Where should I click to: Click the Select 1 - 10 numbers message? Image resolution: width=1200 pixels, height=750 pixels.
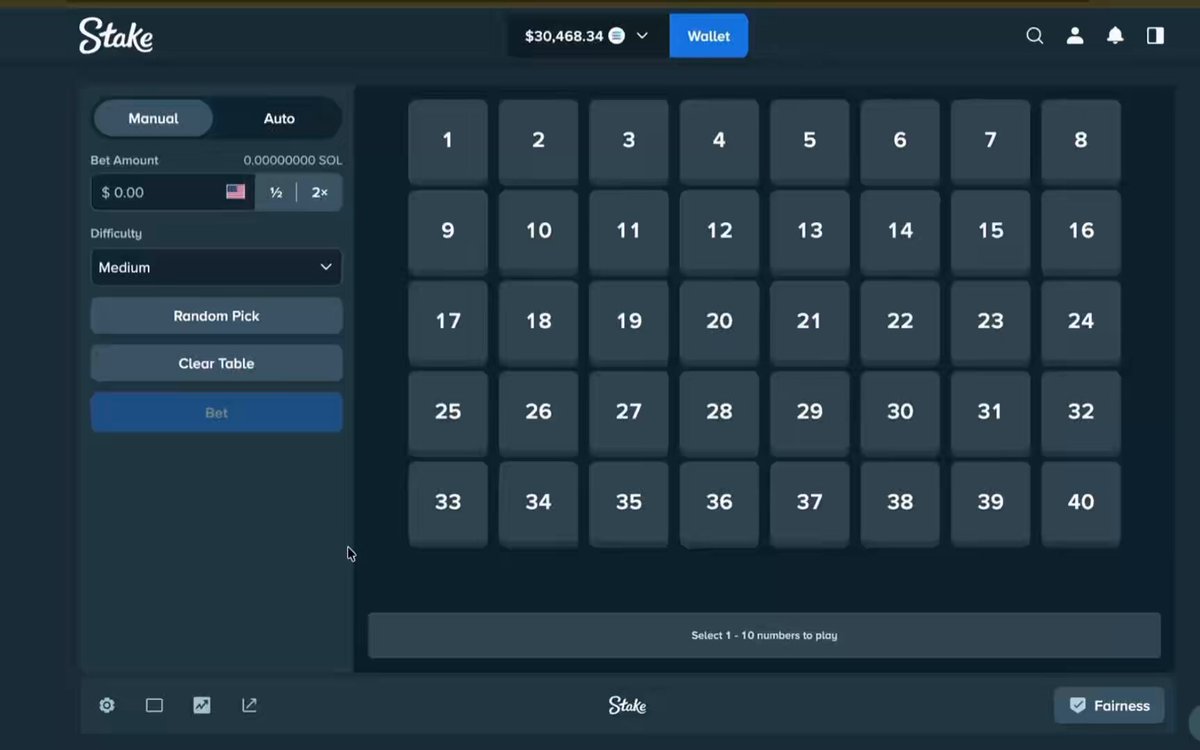pos(764,635)
